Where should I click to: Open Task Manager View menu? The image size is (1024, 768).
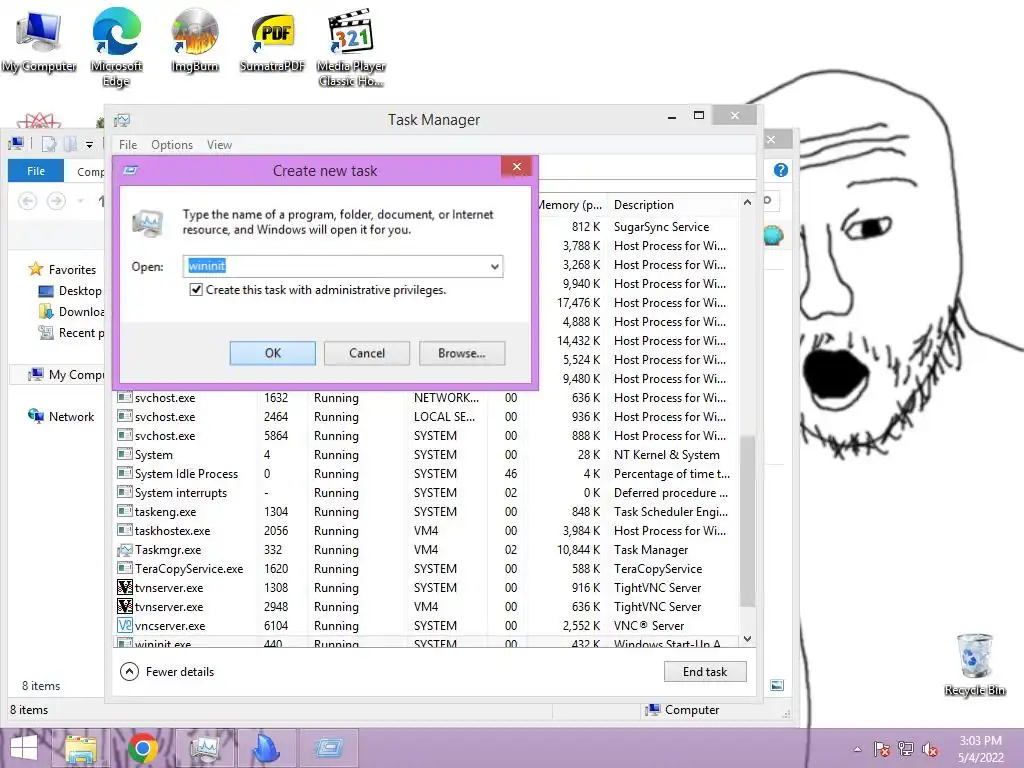point(219,145)
